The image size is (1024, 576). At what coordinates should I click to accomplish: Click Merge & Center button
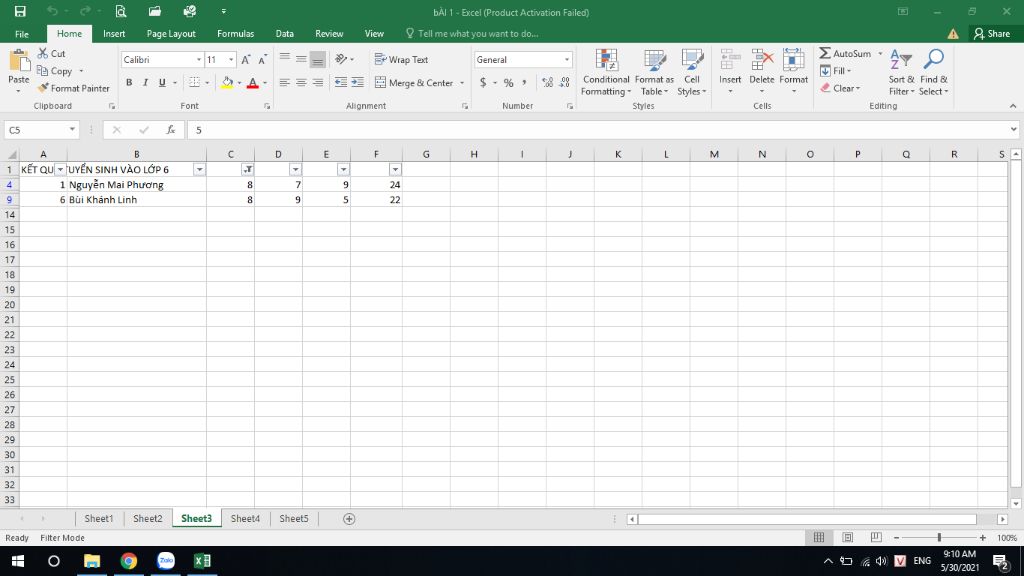point(414,83)
